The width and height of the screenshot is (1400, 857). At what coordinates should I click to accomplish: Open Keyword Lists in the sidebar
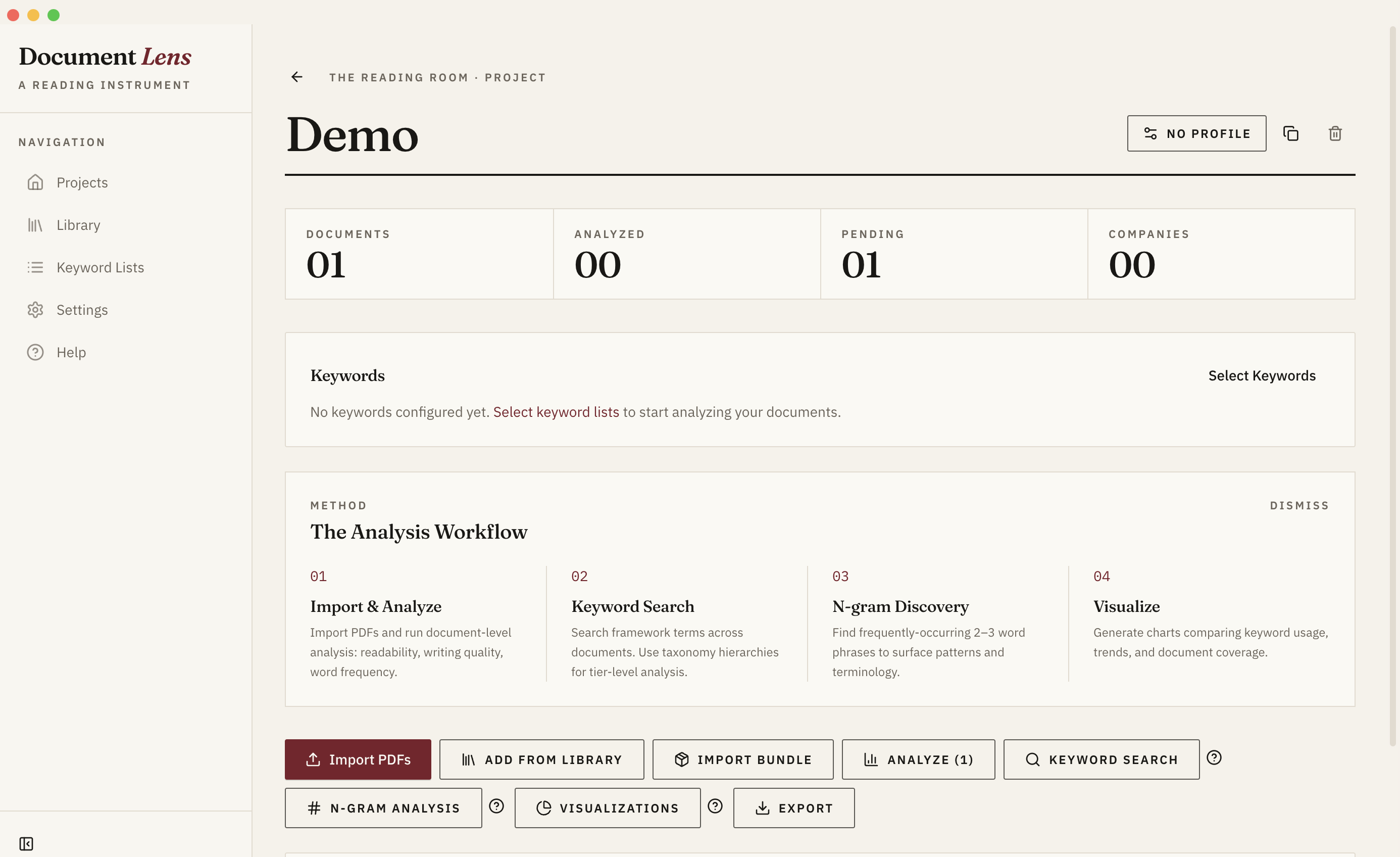coord(100,267)
